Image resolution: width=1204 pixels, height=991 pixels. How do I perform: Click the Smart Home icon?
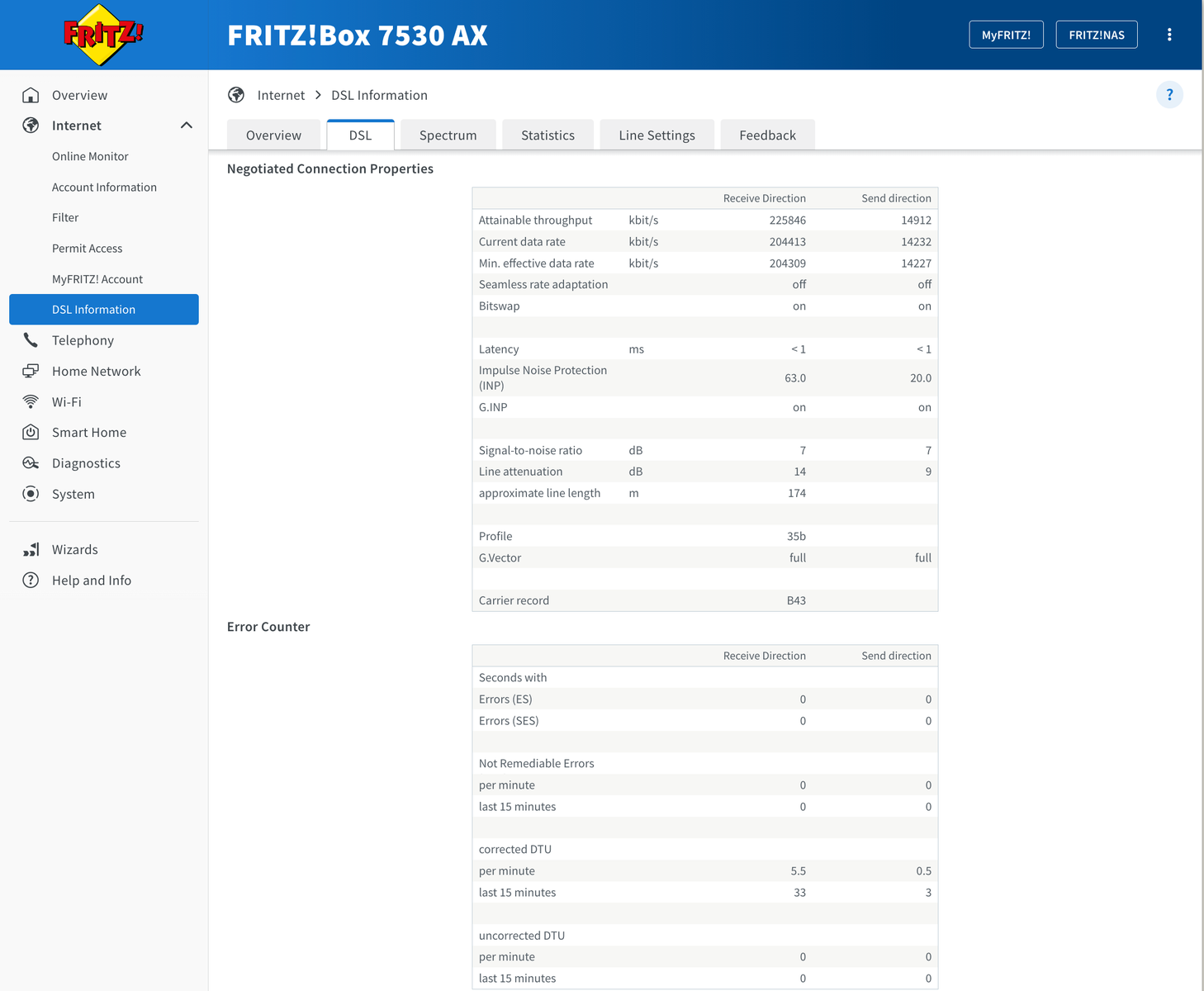[x=31, y=433]
